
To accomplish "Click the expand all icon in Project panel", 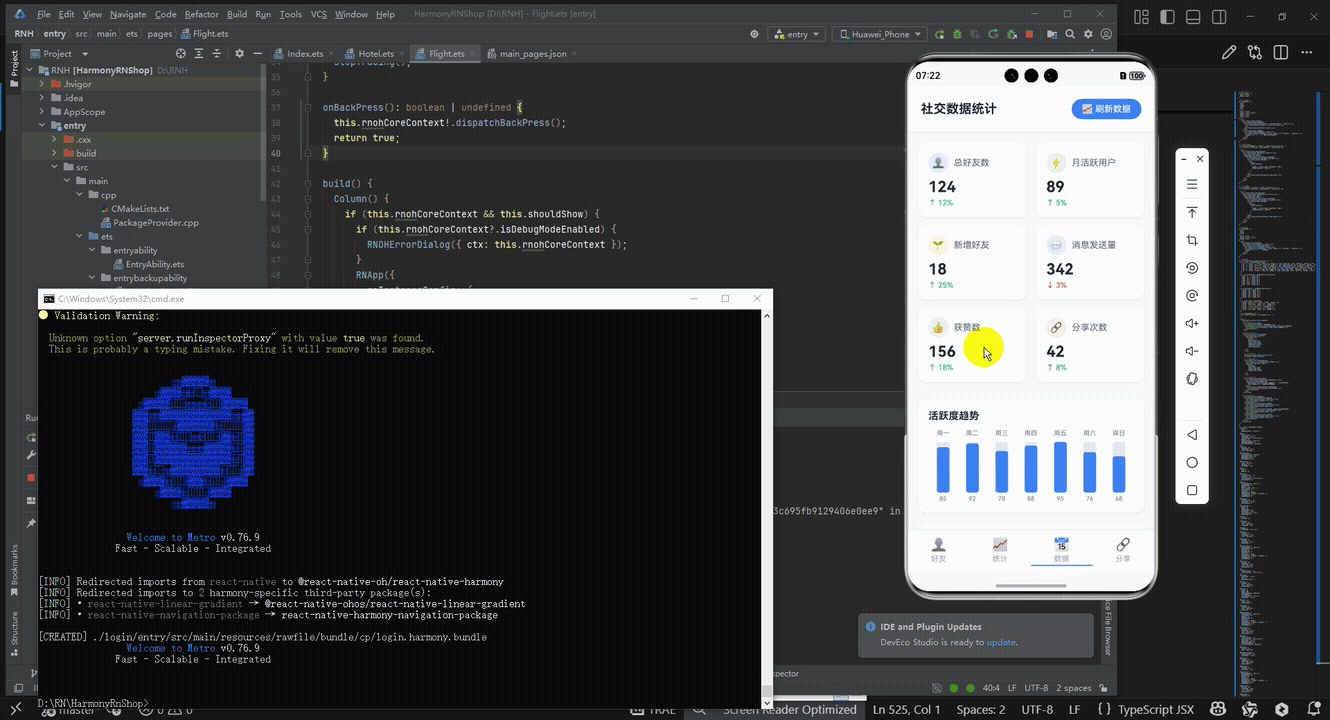I will pyautogui.click(x=199, y=54).
